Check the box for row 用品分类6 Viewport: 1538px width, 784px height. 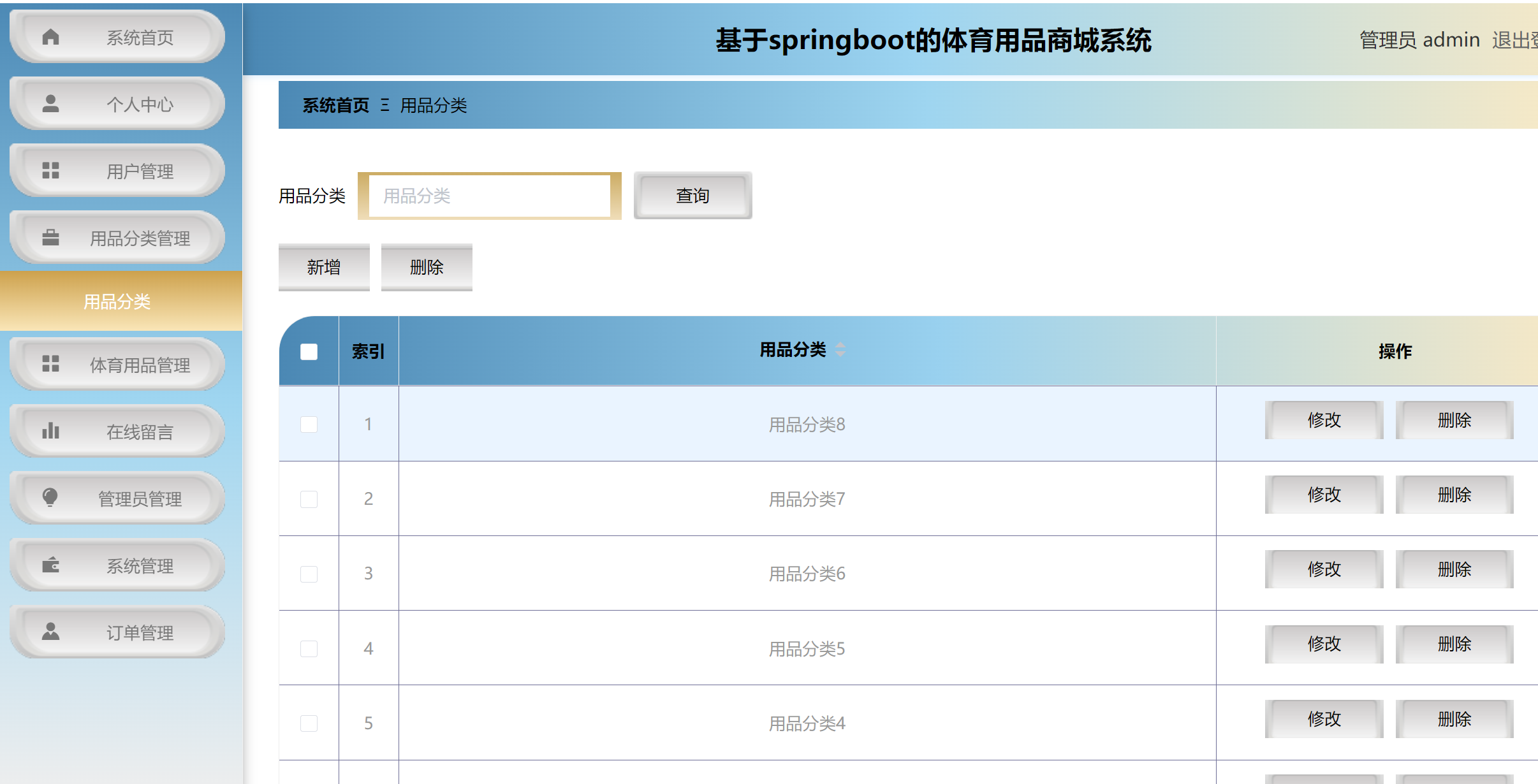coord(309,574)
